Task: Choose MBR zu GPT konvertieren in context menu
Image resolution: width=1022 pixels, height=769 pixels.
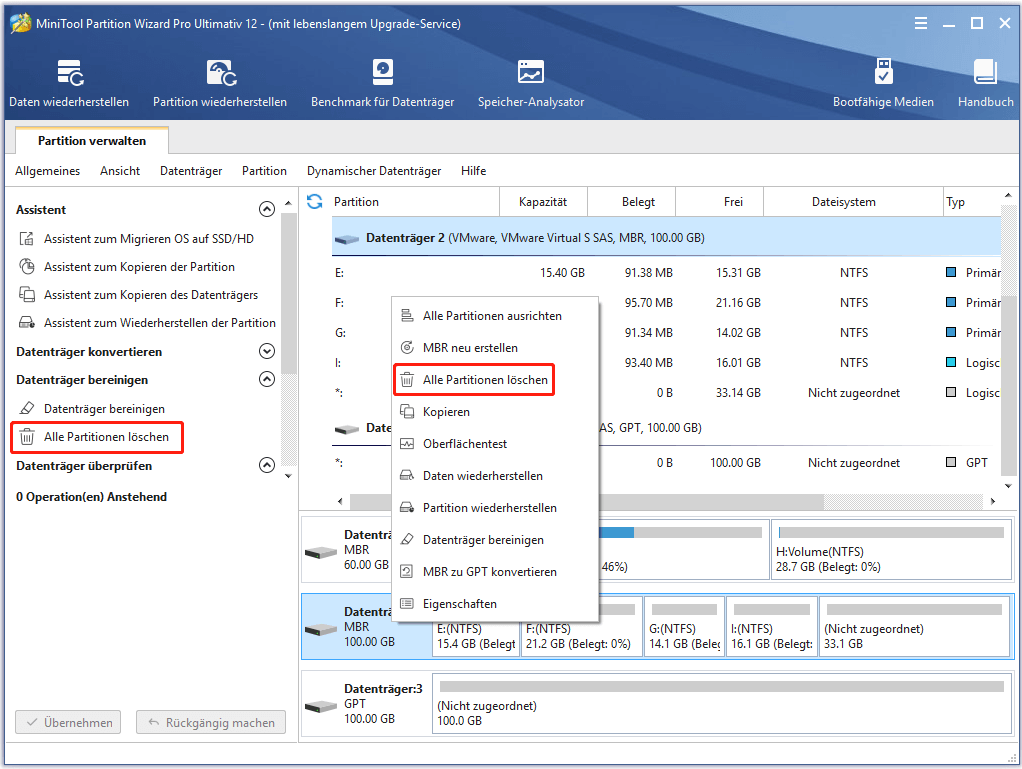Action: [495, 571]
